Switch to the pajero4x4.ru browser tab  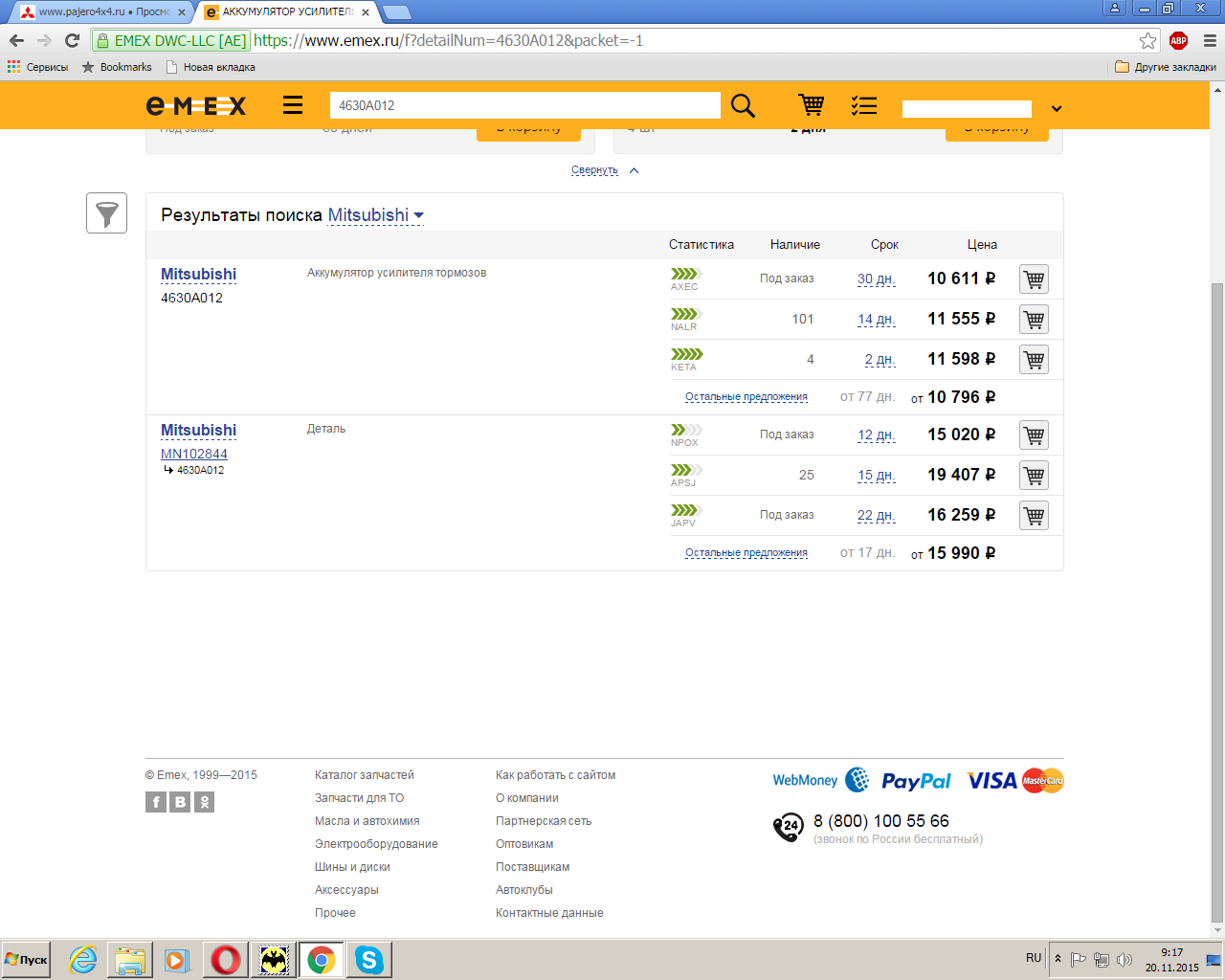[103, 12]
